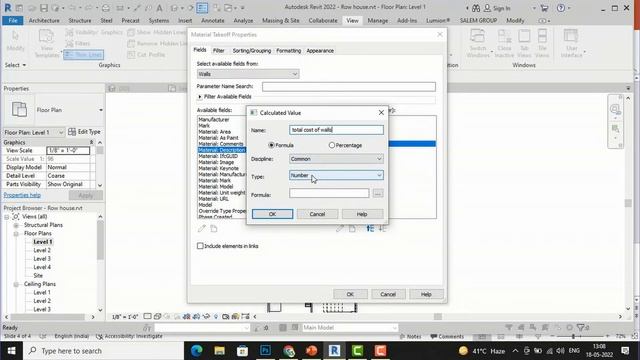
Task: Open Microsoft Edge from the taskbar
Action: [197, 351]
